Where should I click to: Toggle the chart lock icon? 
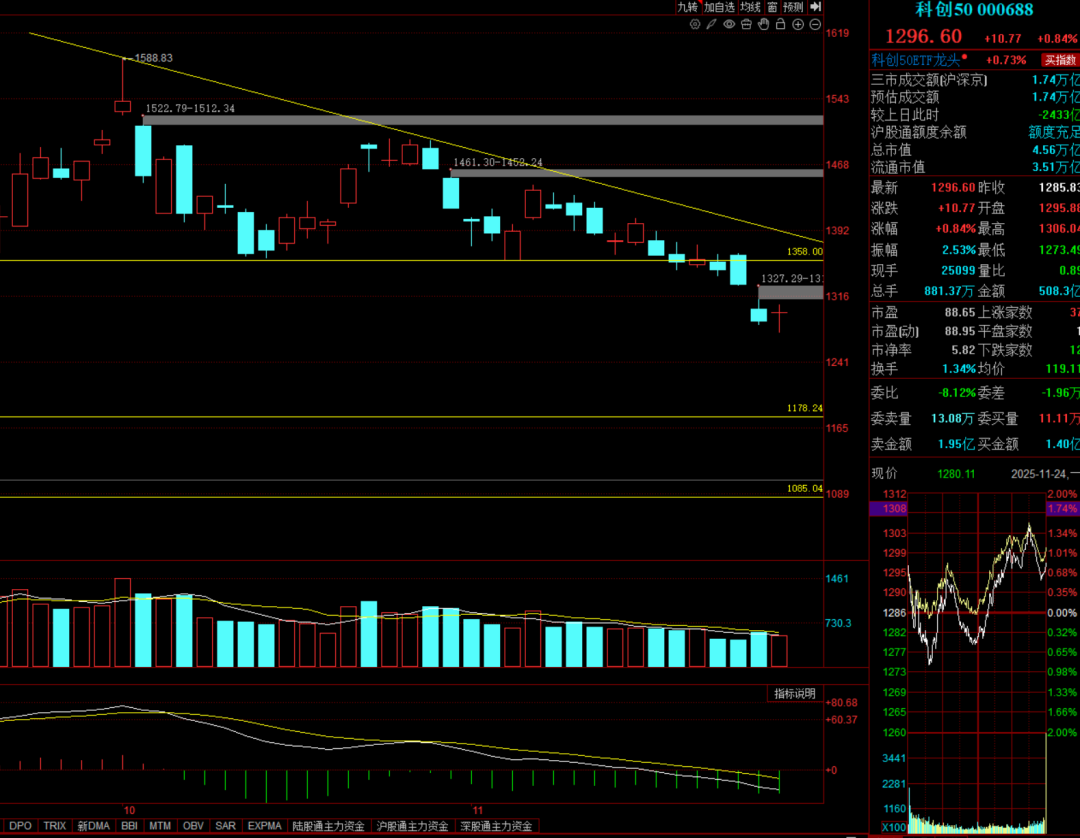(780, 24)
